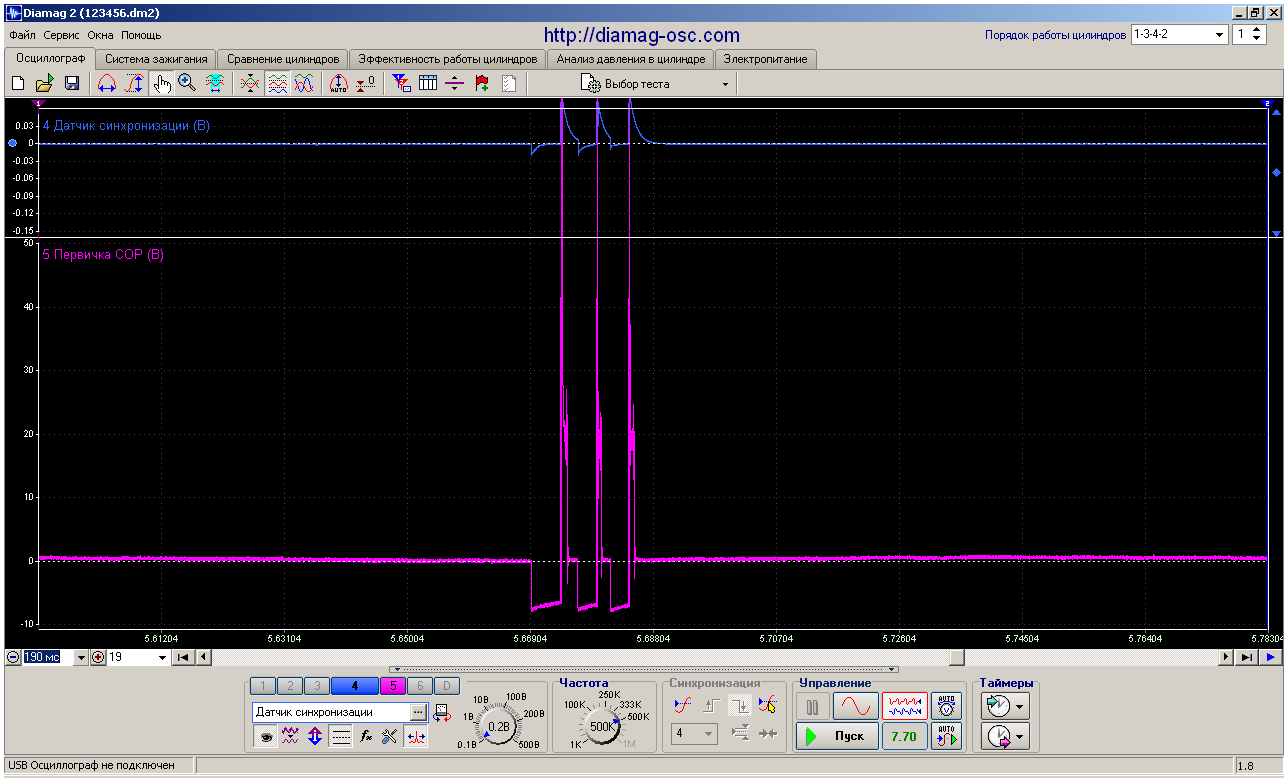
Task: Save the oscillogram with the floppy disk icon
Action: click(x=72, y=84)
